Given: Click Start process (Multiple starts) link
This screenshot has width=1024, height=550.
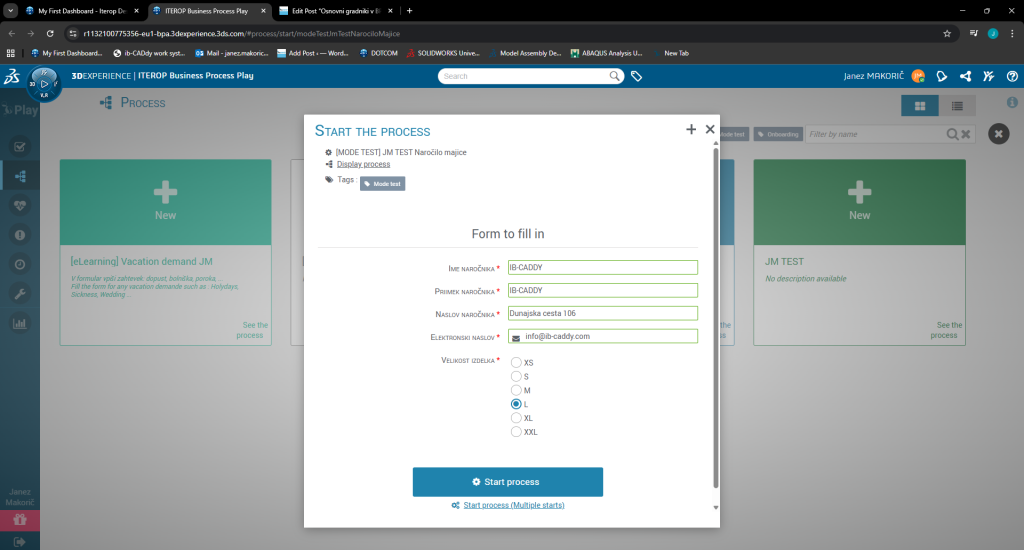Looking at the screenshot, I should click(x=513, y=506).
